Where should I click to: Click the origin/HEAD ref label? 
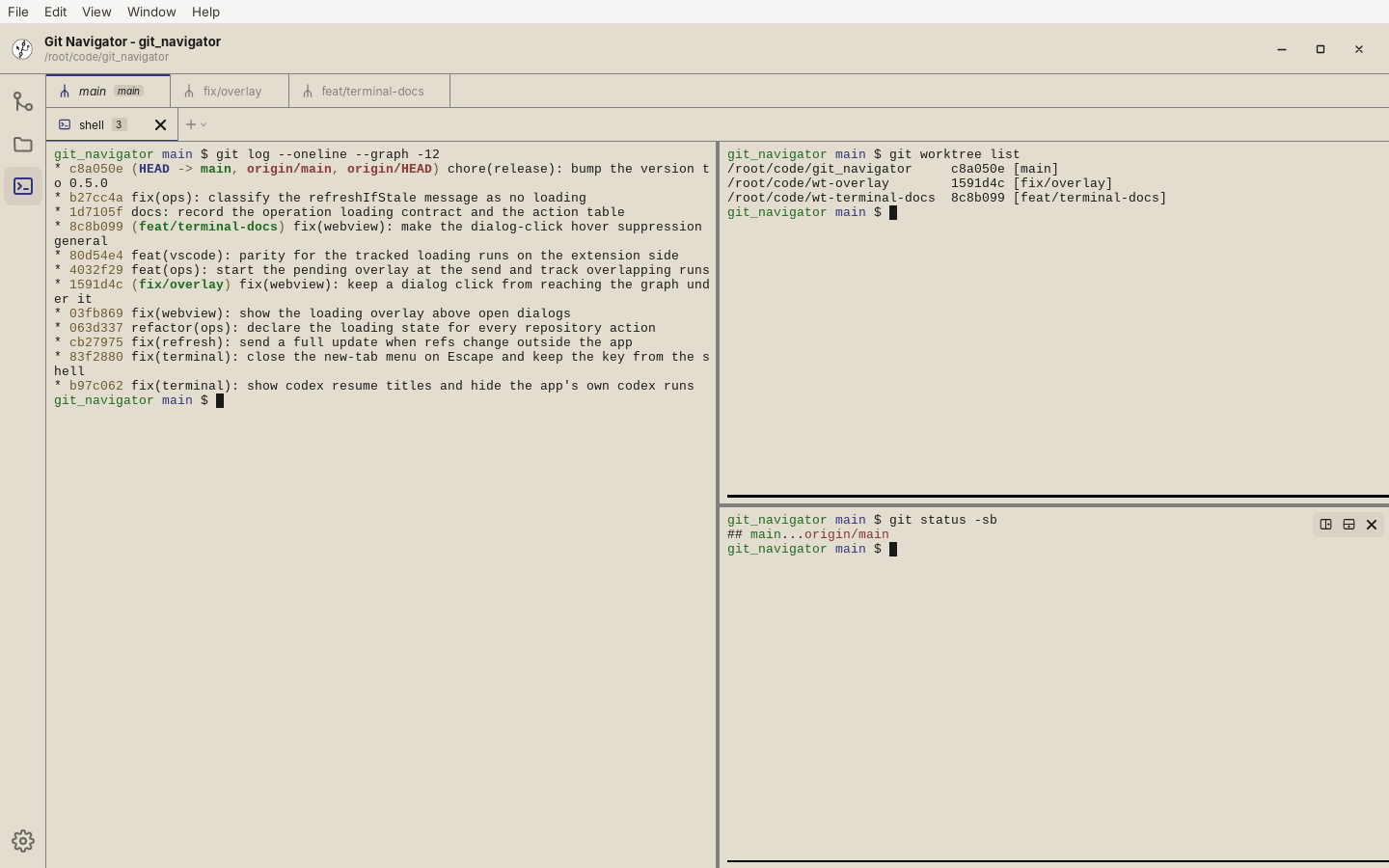(x=390, y=169)
